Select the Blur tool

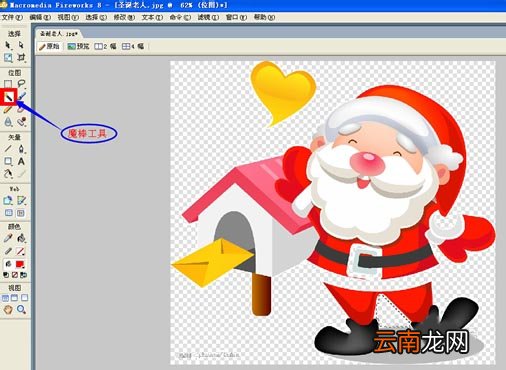(x=8, y=122)
